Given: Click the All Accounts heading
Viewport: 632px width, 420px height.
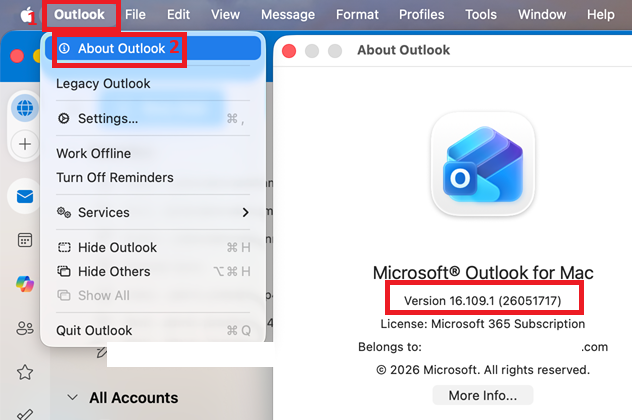Looking at the screenshot, I should pos(133,398).
